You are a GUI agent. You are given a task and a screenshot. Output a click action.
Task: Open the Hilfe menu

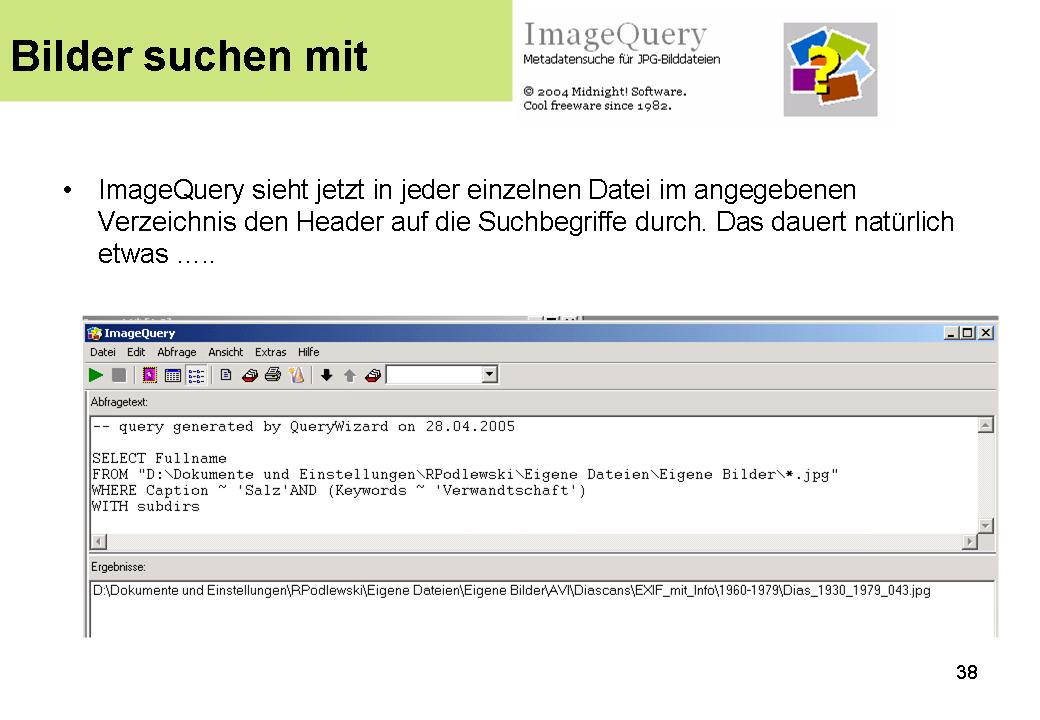click(x=309, y=352)
